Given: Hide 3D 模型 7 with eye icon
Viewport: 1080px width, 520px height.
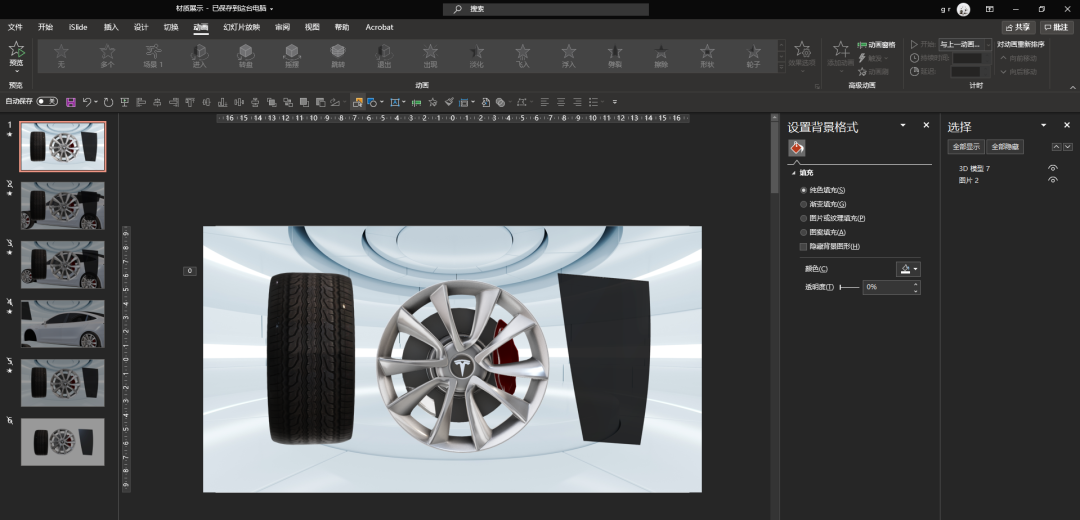Looking at the screenshot, I should point(1052,168).
